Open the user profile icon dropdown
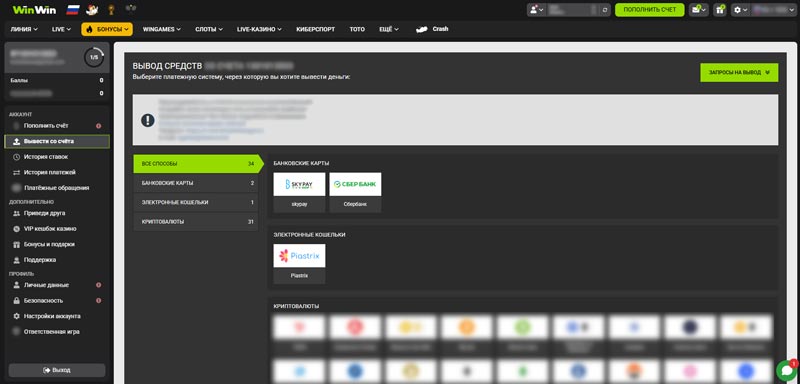Image resolution: width=800 pixels, height=384 pixels. (x=537, y=10)
